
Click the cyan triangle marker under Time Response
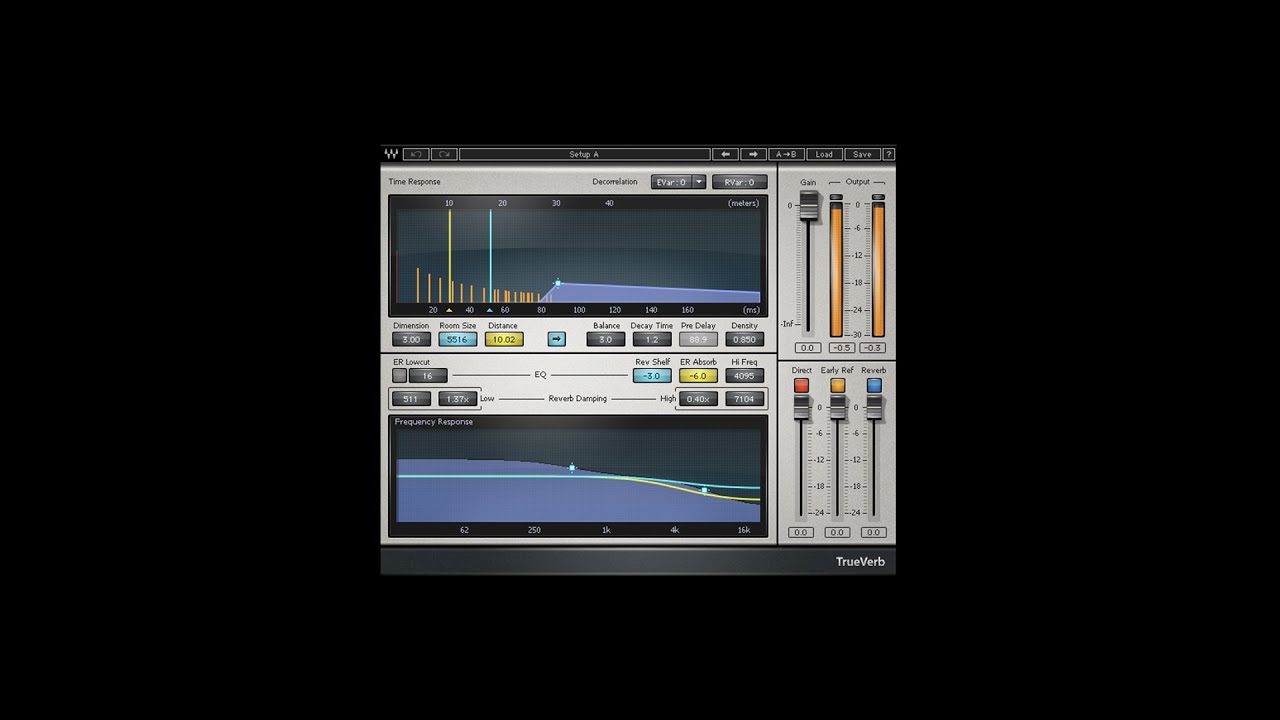coord(489,310)
